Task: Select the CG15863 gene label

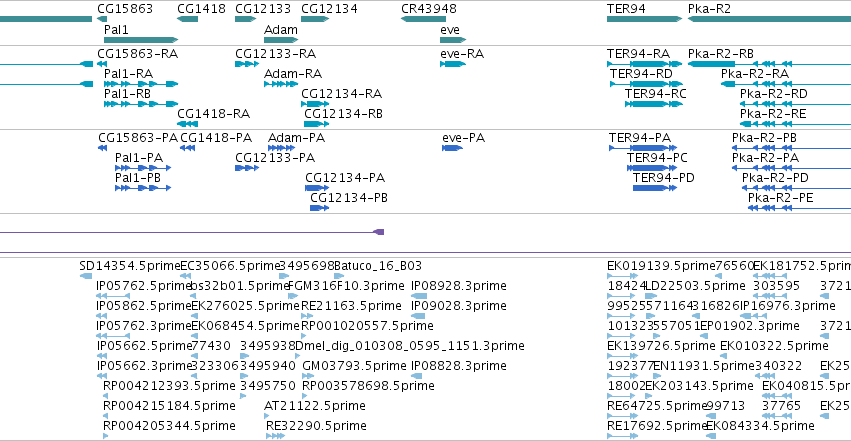Action: (x=125, y=9)
